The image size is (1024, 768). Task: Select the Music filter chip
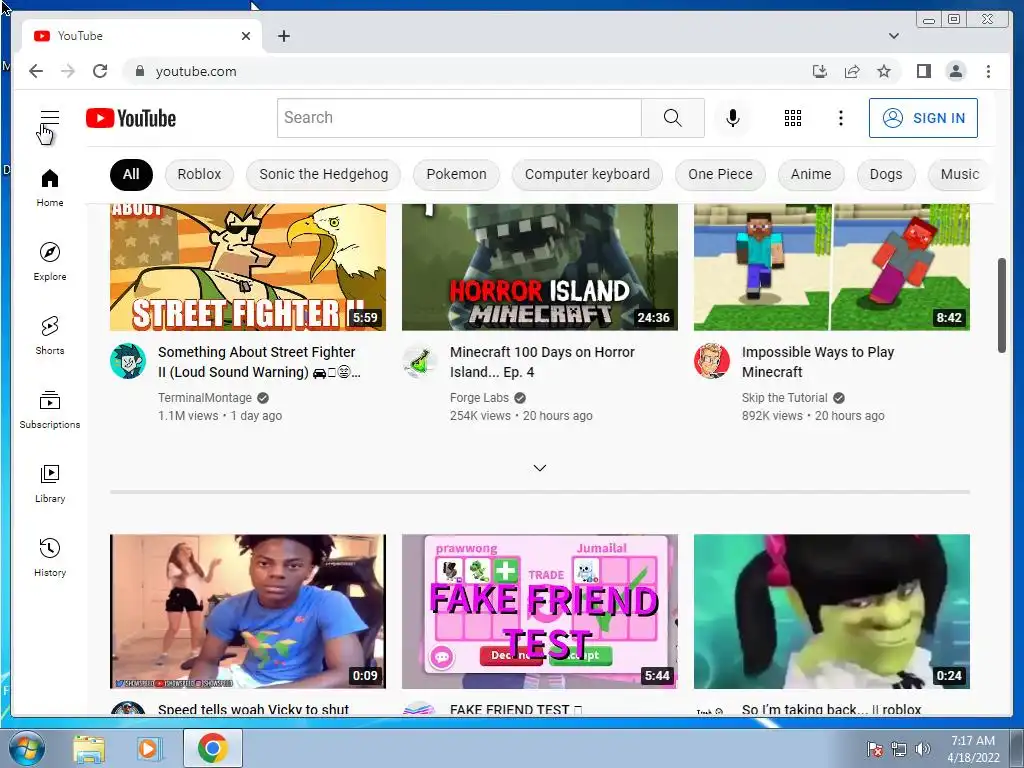click(x=960, y=174)
